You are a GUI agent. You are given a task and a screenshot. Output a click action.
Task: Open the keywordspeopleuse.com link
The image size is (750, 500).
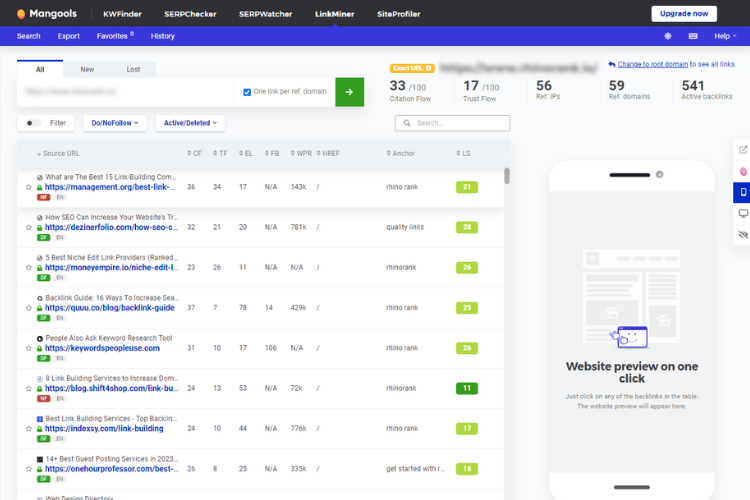click(x=102, y=348)
